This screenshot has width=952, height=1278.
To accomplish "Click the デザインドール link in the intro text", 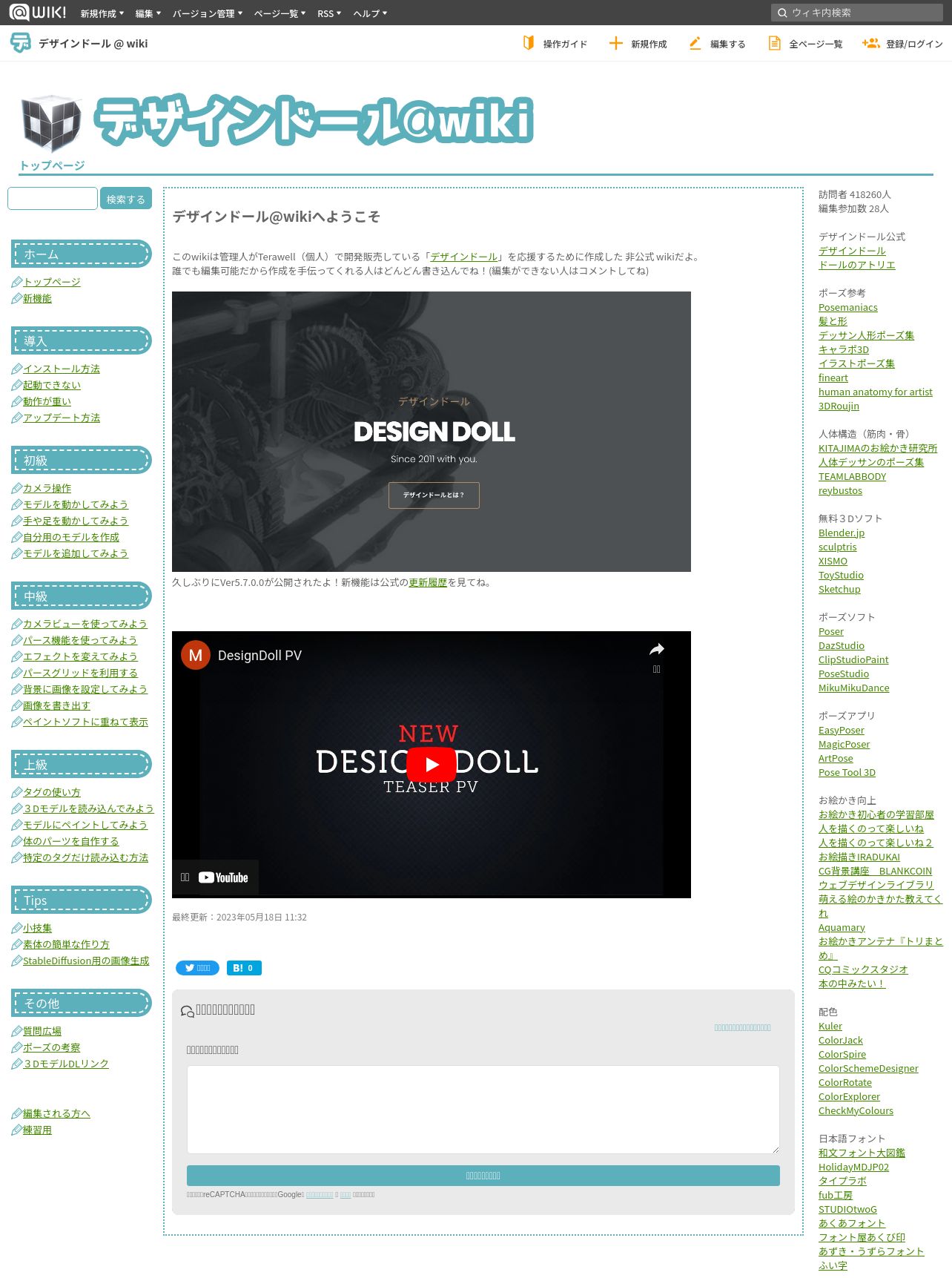I will (x=464, y=257).
